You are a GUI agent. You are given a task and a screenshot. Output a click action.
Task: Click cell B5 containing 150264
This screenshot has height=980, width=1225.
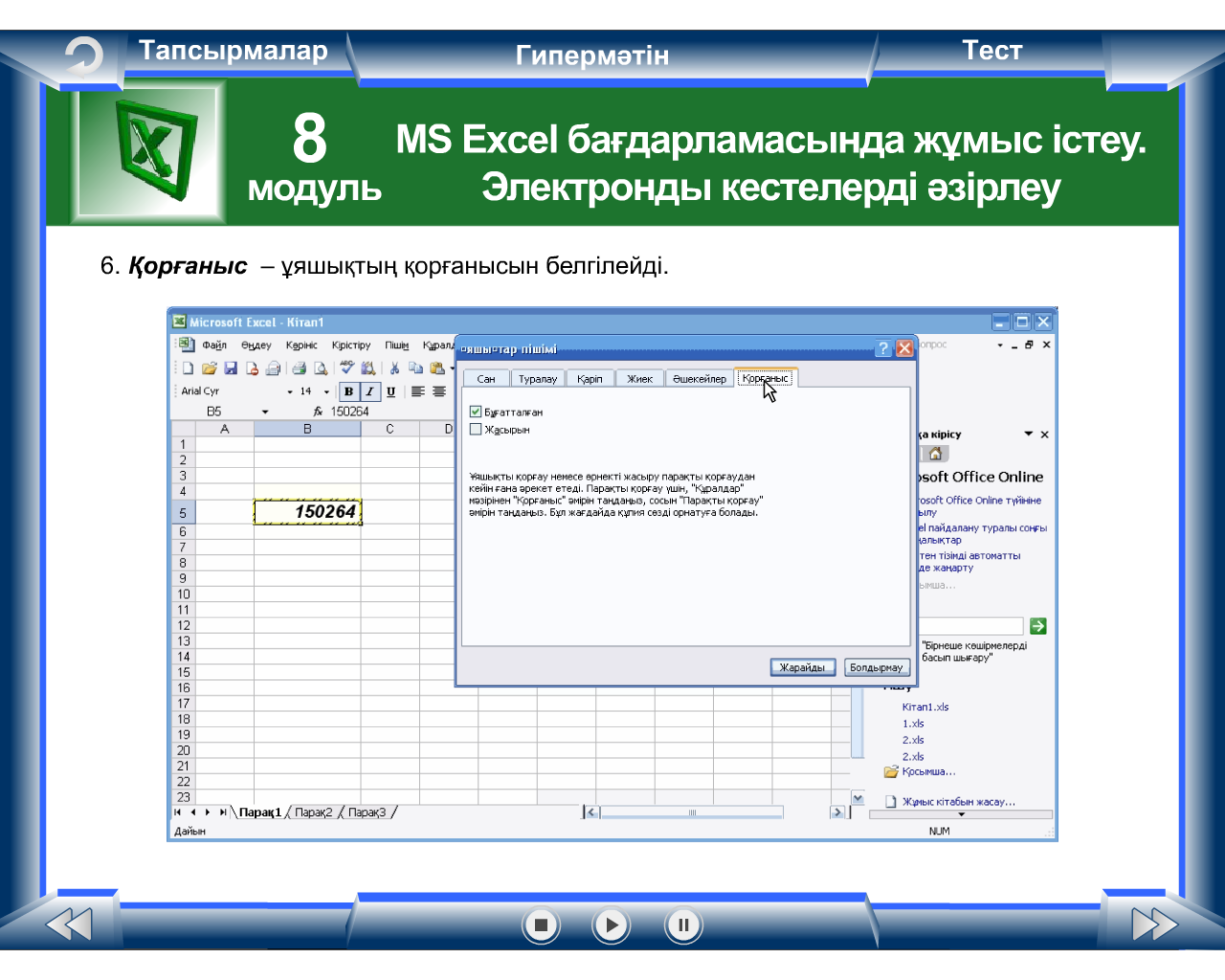pos(307,512)
